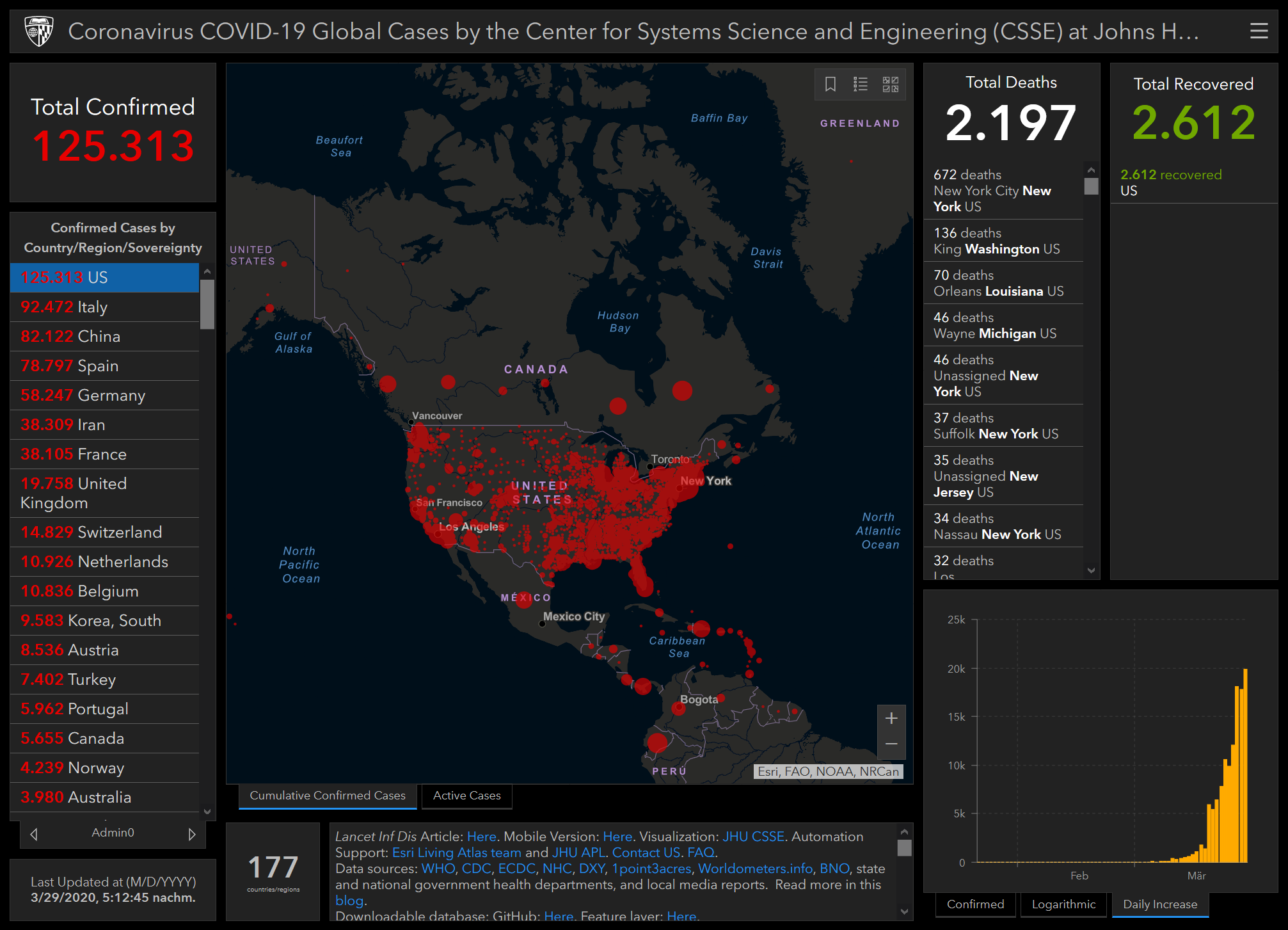Viewport: 1288px width, 930px height.
Task: Select Canada in country list
Action: [x=104, y=739]
